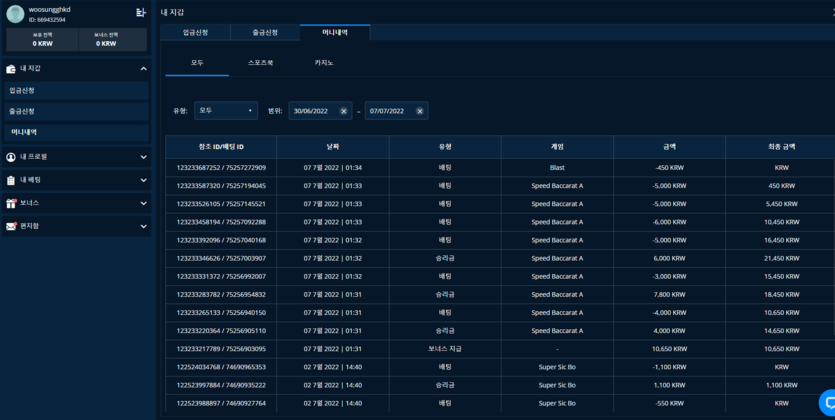The image size is (835, 420).
Task: Select the 모두 category tab
Action: click(x=197, y=63)
